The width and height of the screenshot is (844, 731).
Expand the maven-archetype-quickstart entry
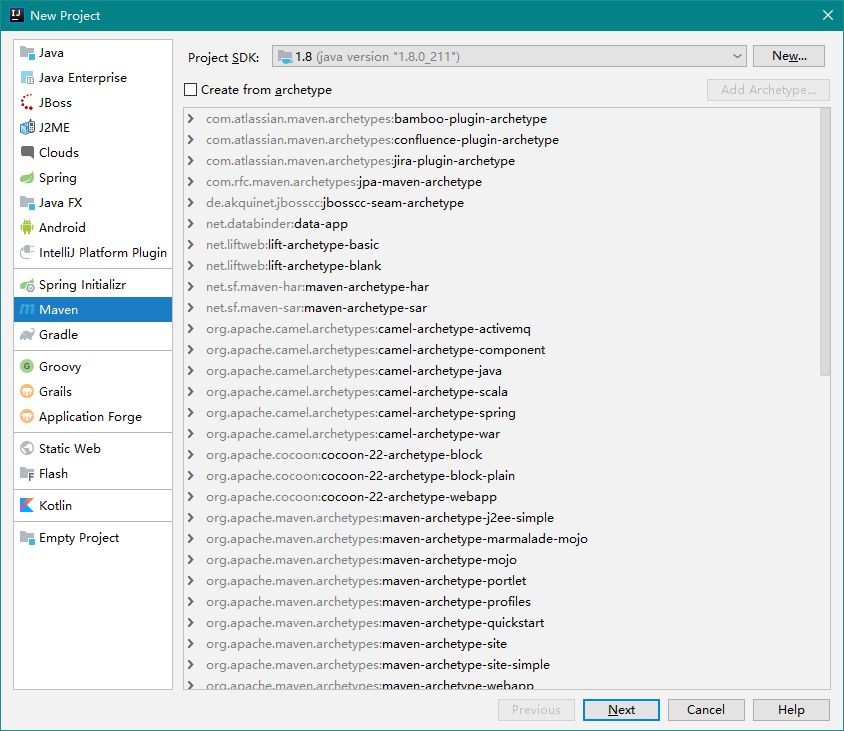point(191,623)
